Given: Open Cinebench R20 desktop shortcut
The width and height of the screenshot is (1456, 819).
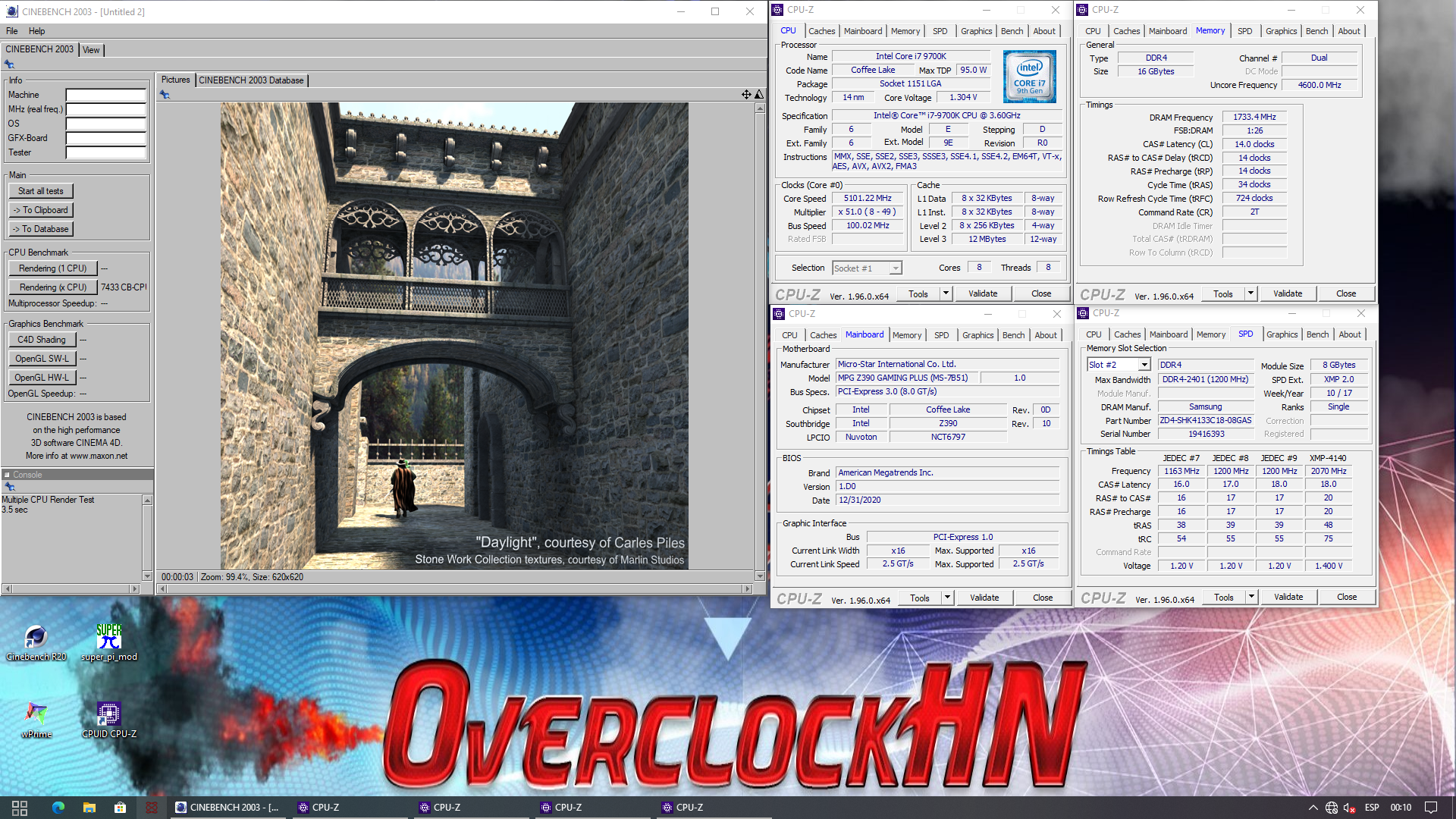Looking at the screenshot, I should pyautogui.click(x=36, y=642).
